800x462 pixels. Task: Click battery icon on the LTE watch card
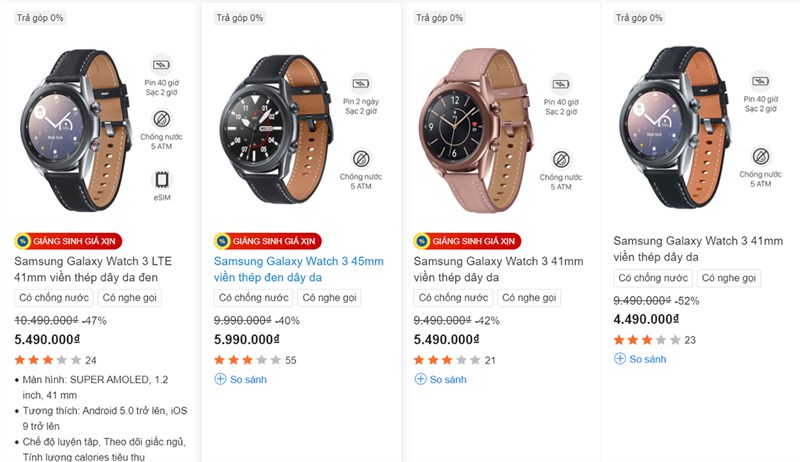[x=161, y=66]
